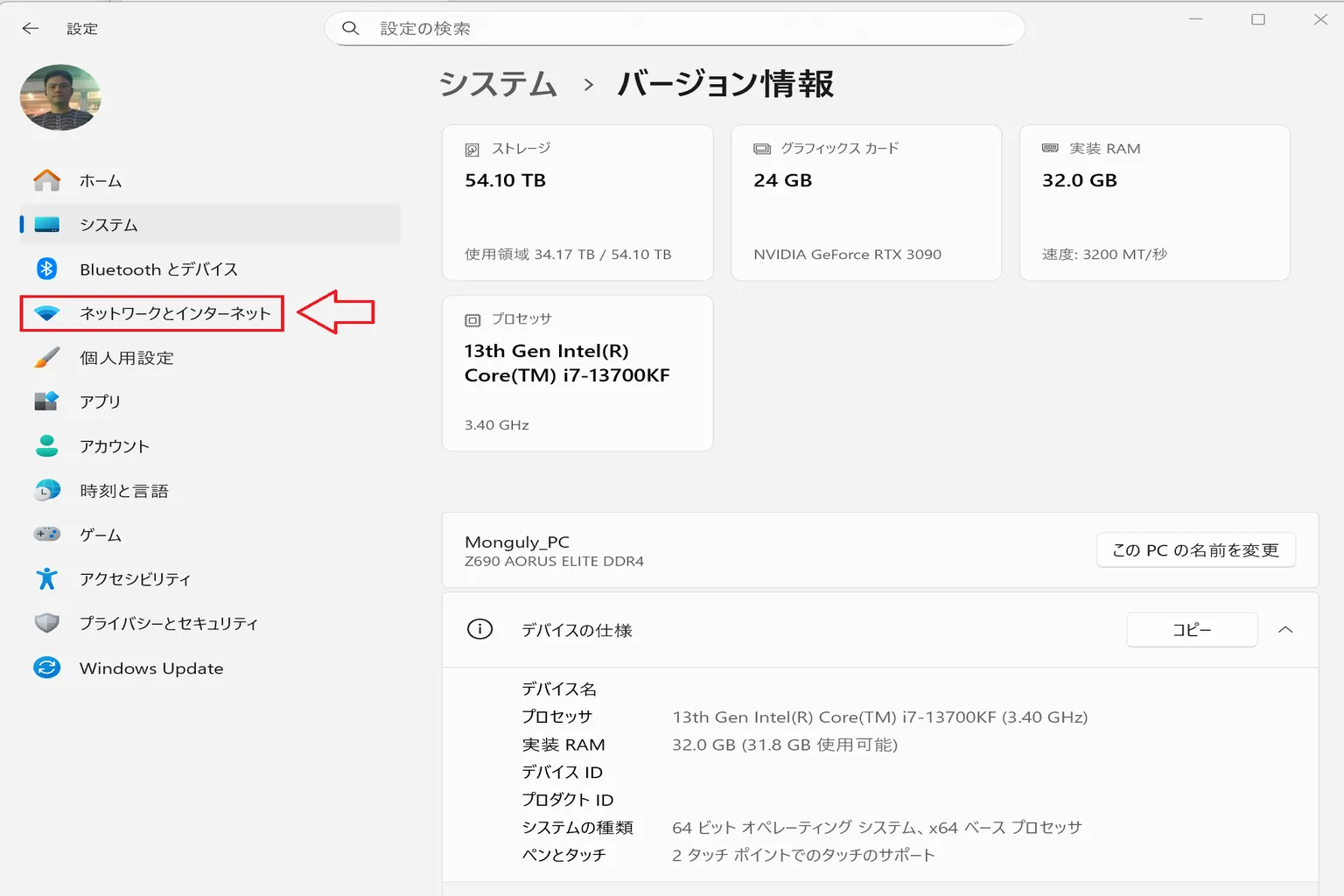The height and width of the screenshot is (896, 1344).
Task: Click 13th Gen Intel processor spec value
Action: (x=879, y=717)
